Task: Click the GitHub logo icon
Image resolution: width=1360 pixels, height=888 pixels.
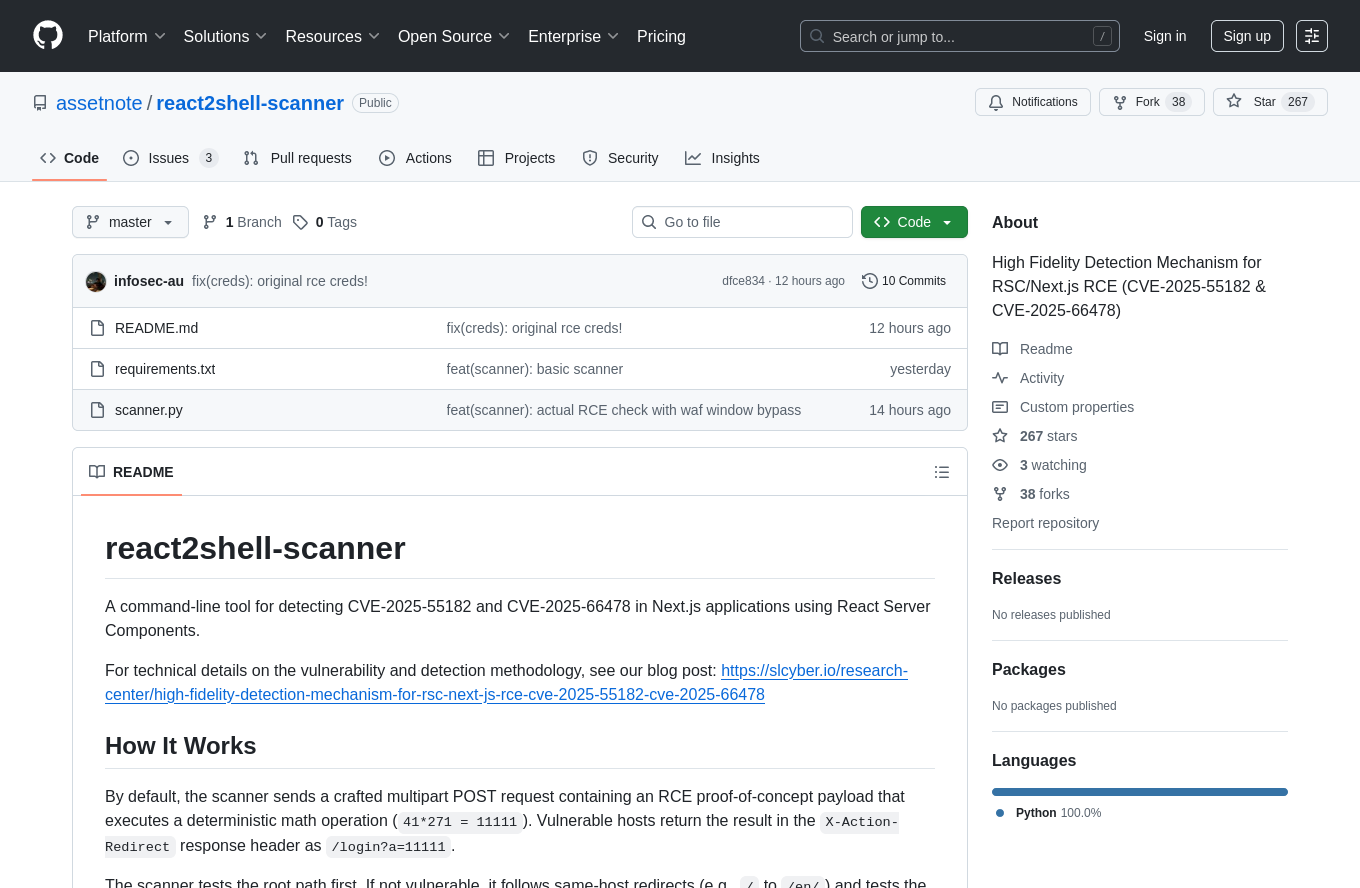Action: [48, 36]
